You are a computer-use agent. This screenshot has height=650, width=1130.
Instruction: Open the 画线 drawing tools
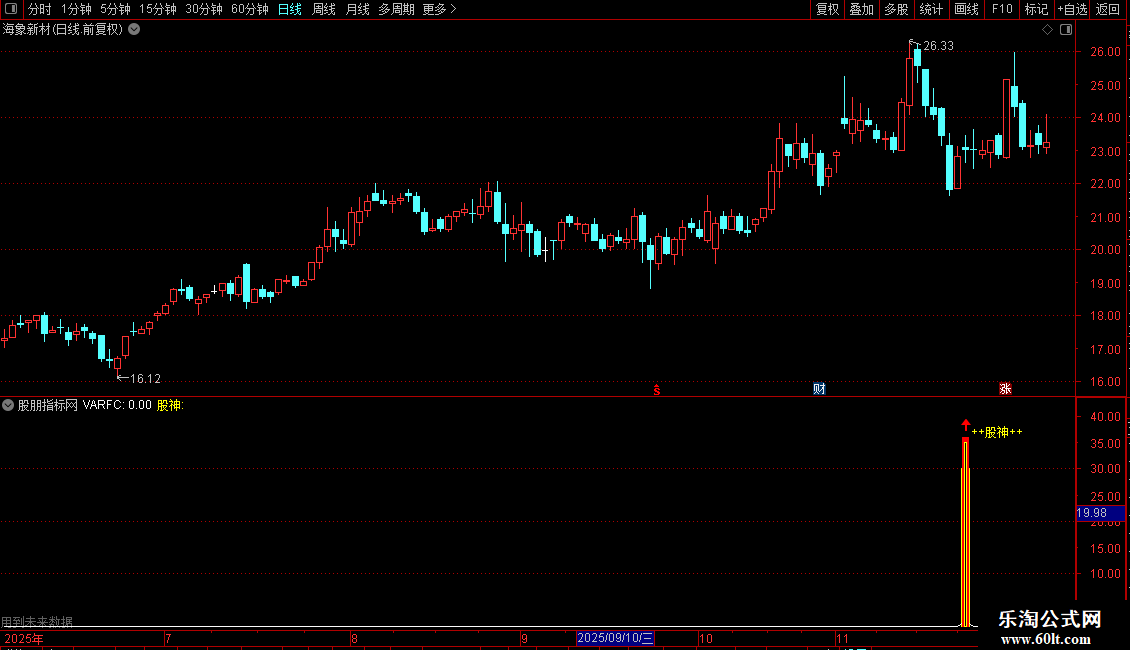(x=966, y=9)
